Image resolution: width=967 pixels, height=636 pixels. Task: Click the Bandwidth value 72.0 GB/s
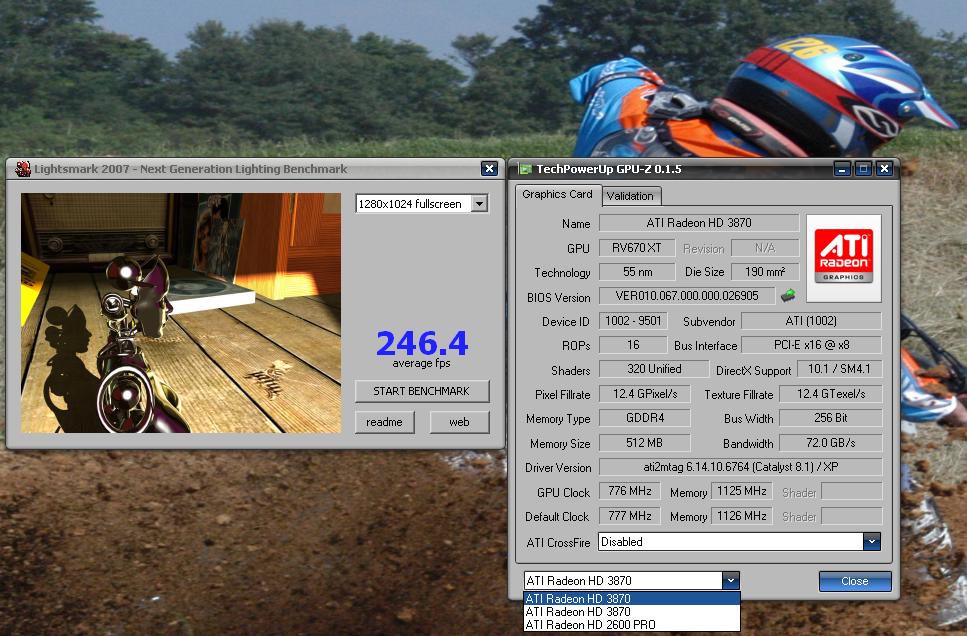[x=831, y=443]
